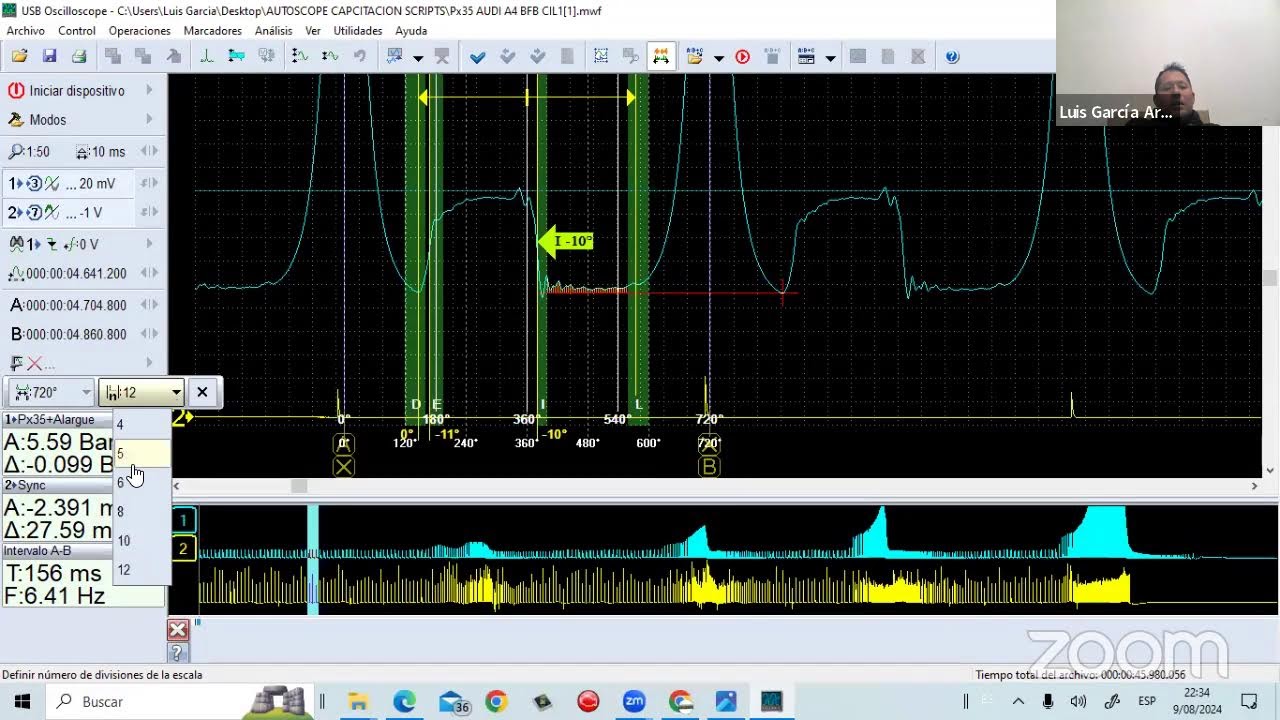Select channel 1 overview label
Screen dimensions: 1280x720
click(x=183, y=520)
